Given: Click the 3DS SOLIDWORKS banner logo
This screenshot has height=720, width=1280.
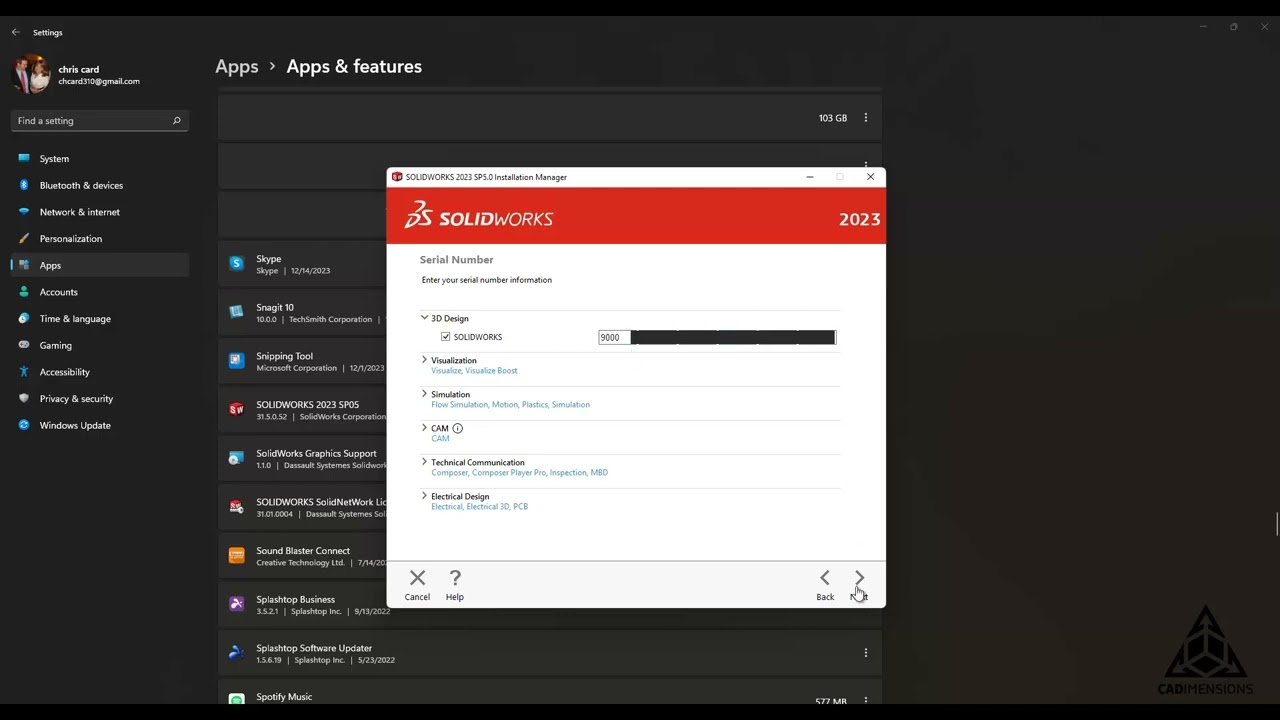Looking at the screenshot, I should [478, 215].
